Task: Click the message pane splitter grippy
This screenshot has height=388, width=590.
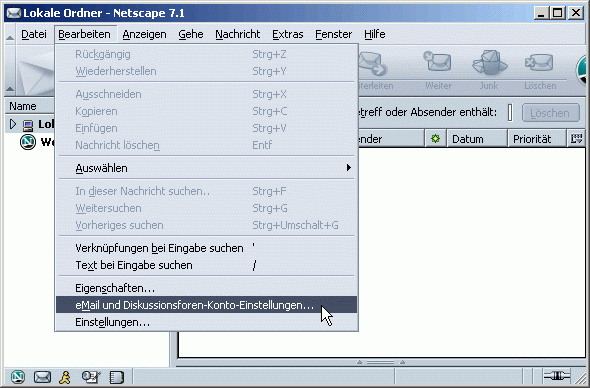Action: 381,362
